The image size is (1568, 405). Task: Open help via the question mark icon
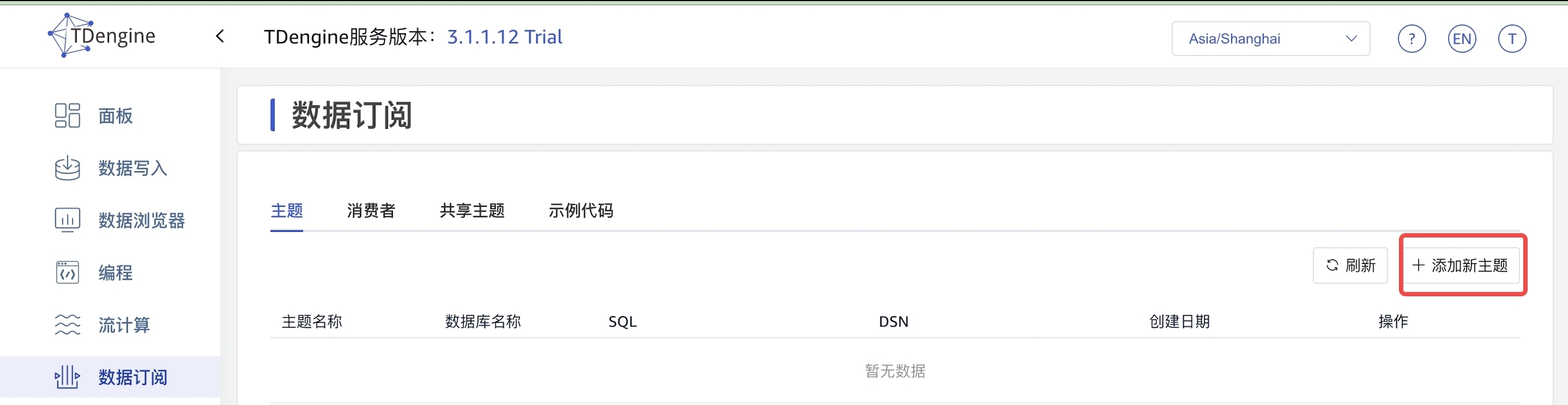tap(1411, 39)
